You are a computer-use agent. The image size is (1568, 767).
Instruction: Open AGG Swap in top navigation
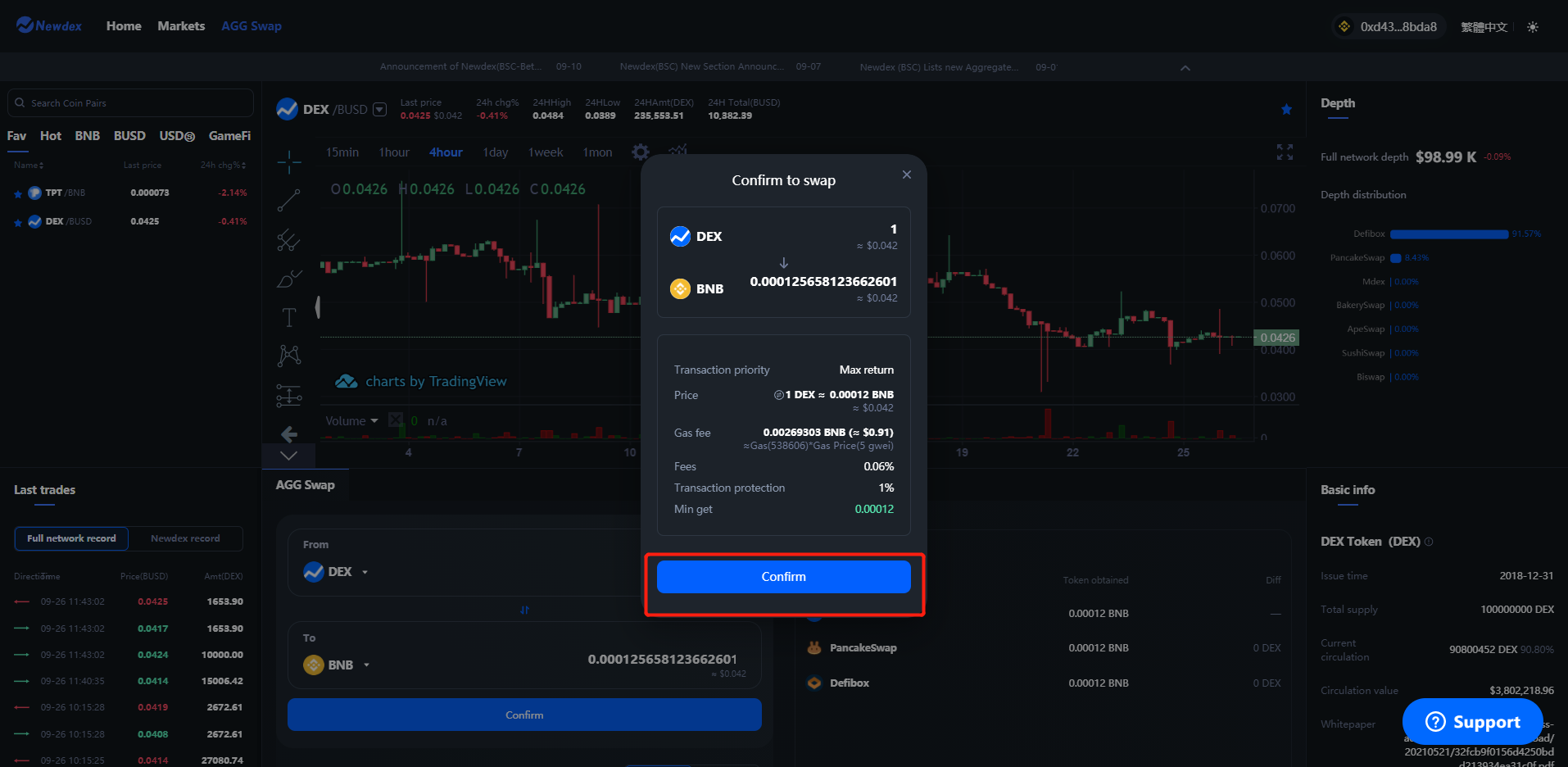[252, 26]
